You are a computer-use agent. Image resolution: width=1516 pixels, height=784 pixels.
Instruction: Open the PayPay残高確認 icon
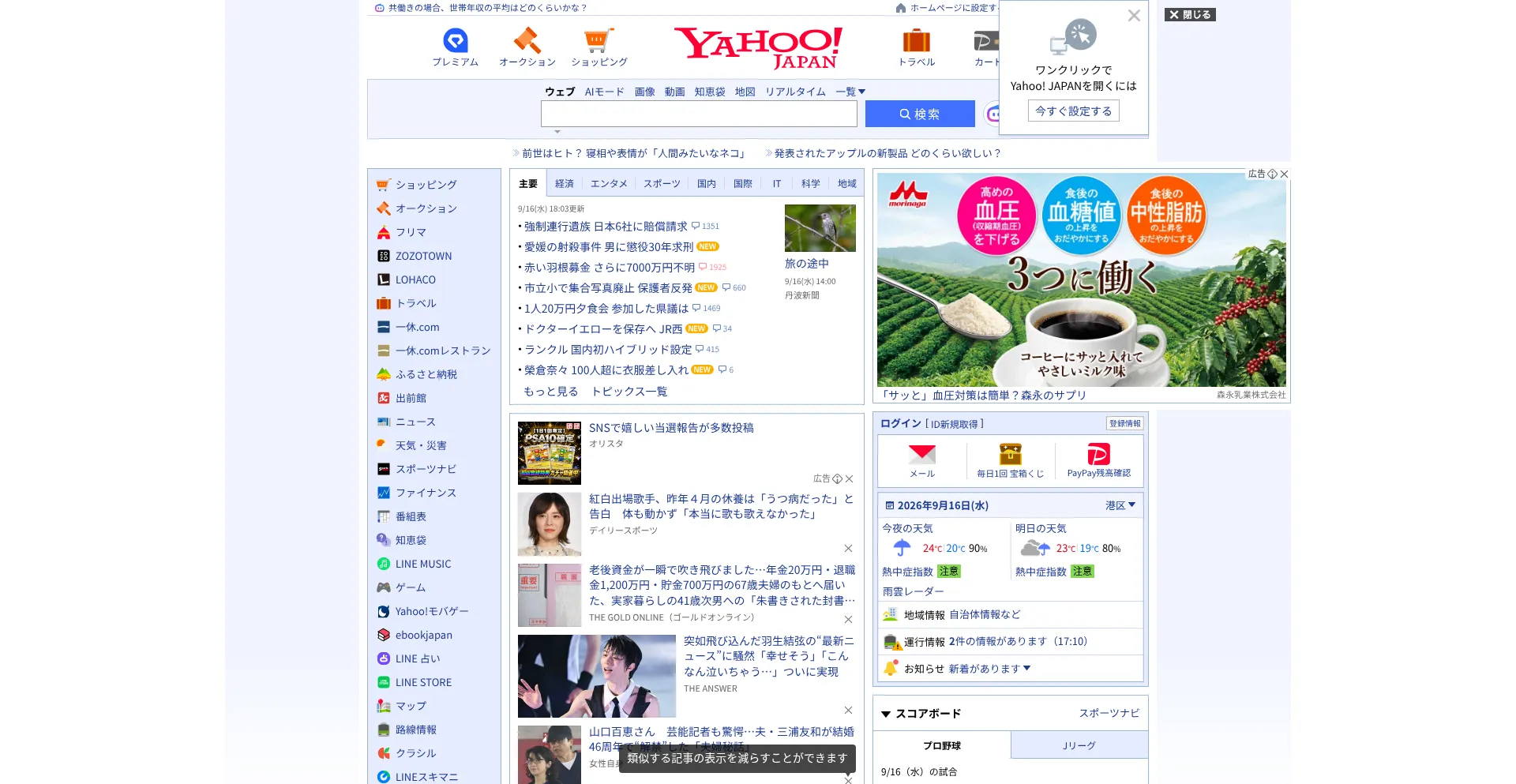1098,454
